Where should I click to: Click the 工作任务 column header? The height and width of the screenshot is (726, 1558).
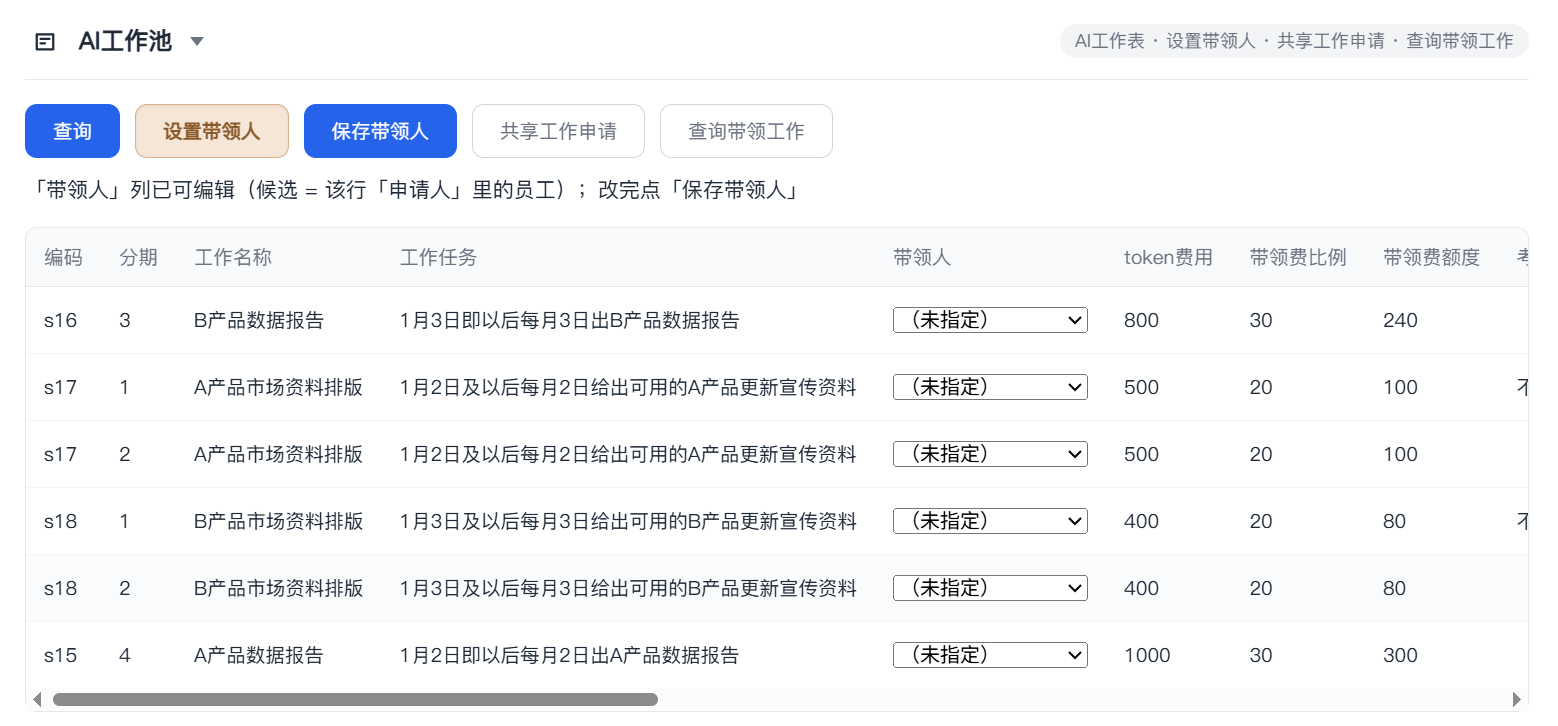coord(438,257)
